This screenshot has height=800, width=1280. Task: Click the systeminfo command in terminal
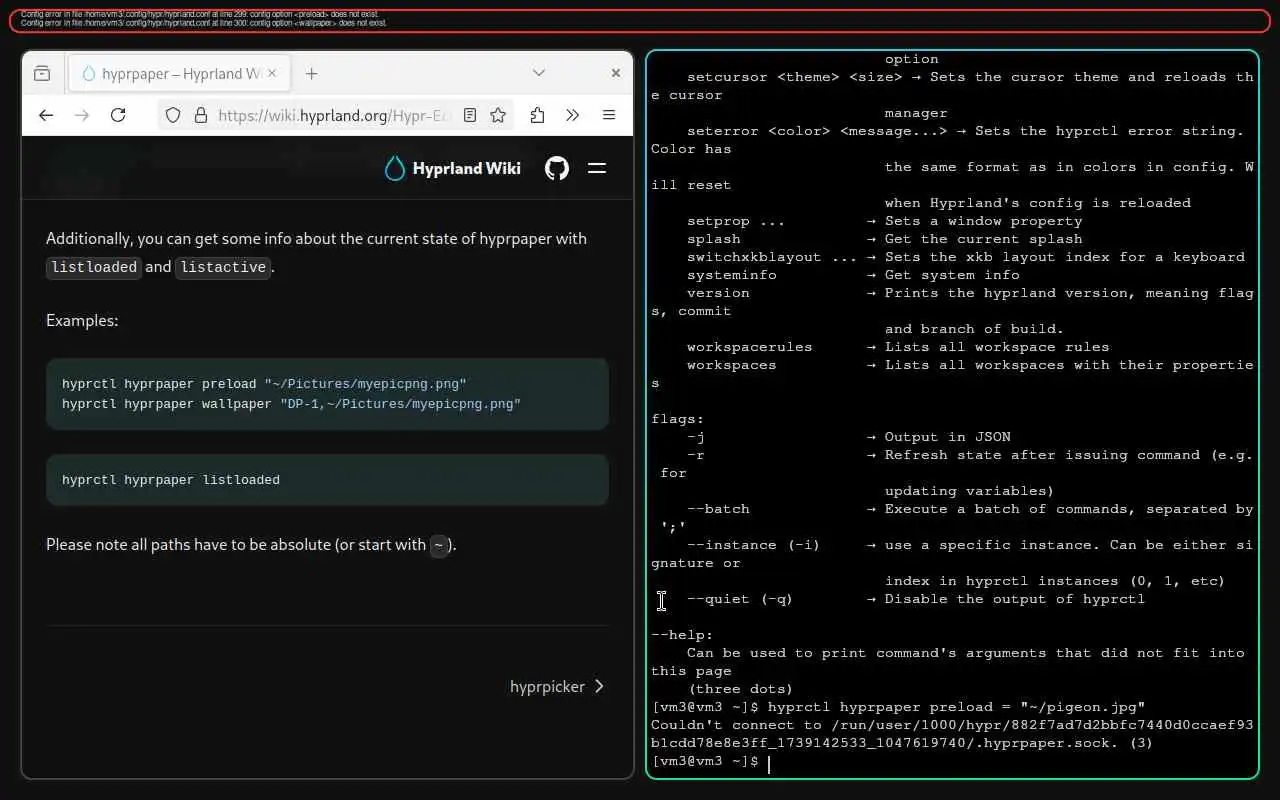tap(732, 275)
